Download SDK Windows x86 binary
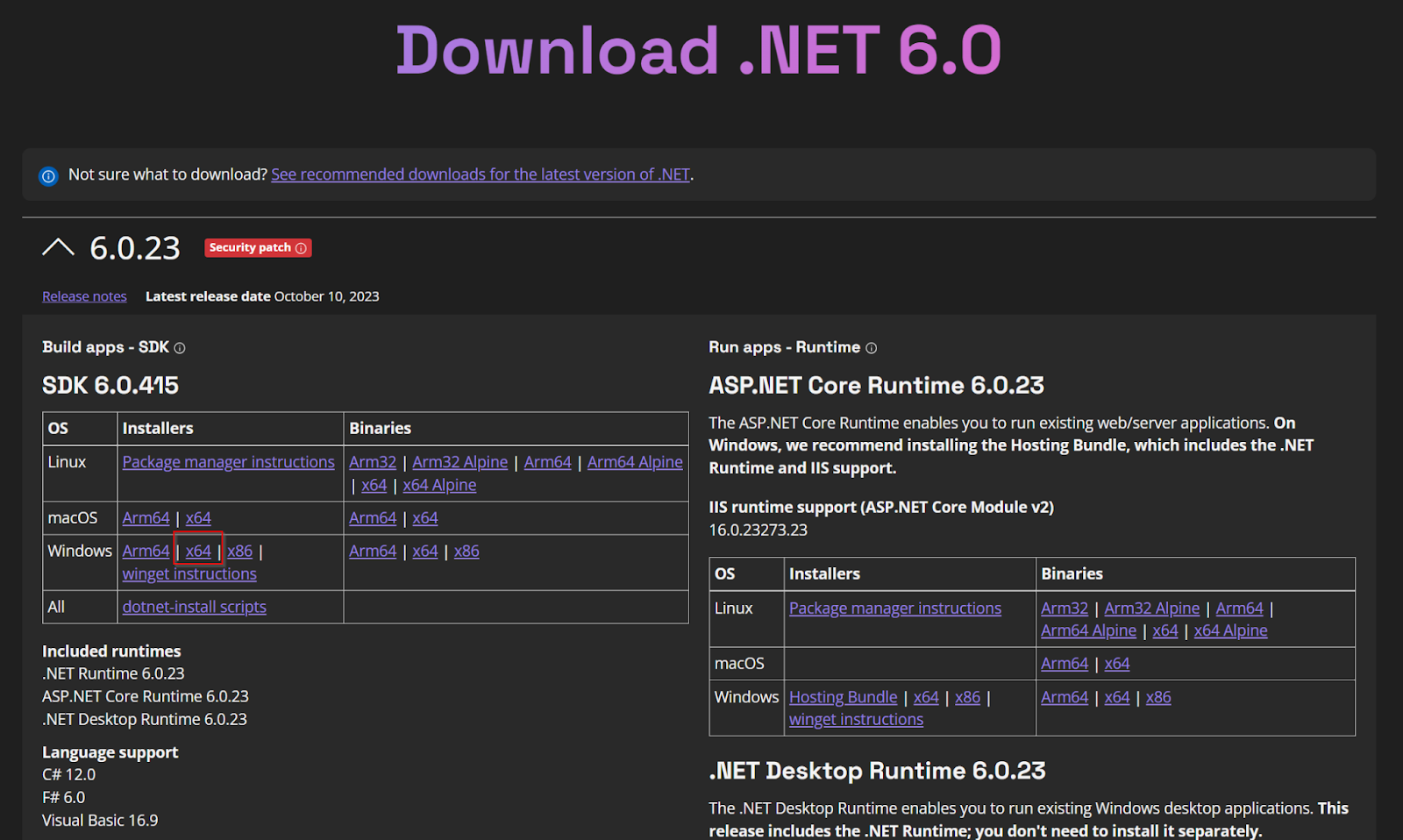Image resolution: width=1403 pixels, height=840 pixels. click(466, 551)
